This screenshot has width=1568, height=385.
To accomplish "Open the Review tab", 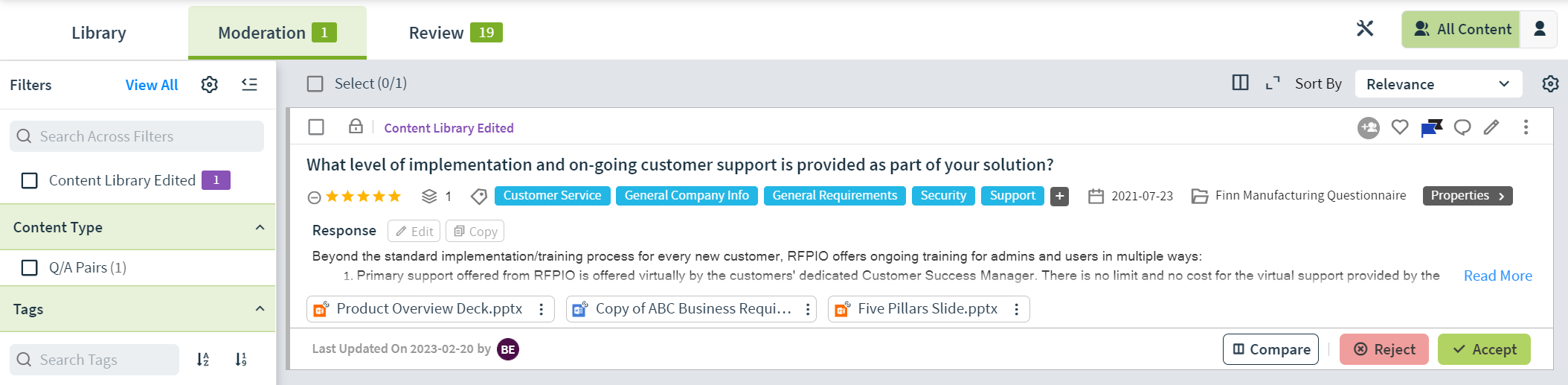I will click(455, 33).
